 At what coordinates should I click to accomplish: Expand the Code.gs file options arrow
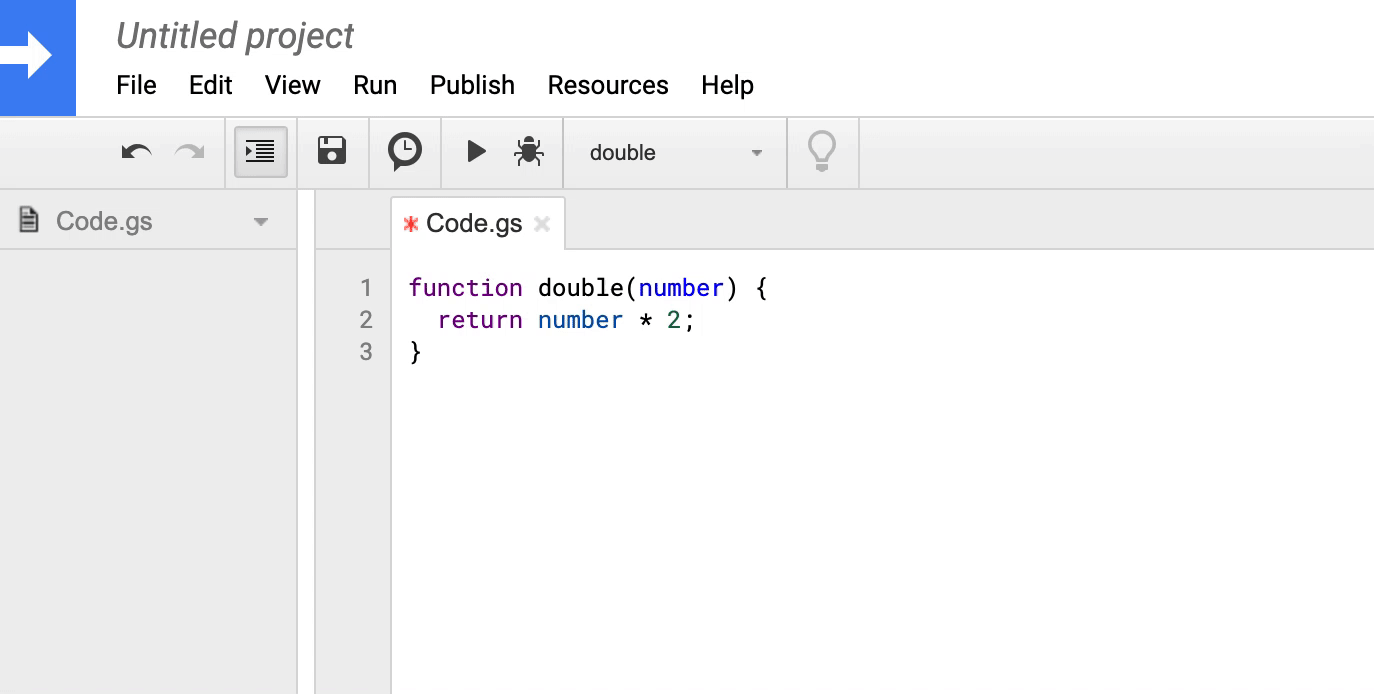click(x=261, y=222)
